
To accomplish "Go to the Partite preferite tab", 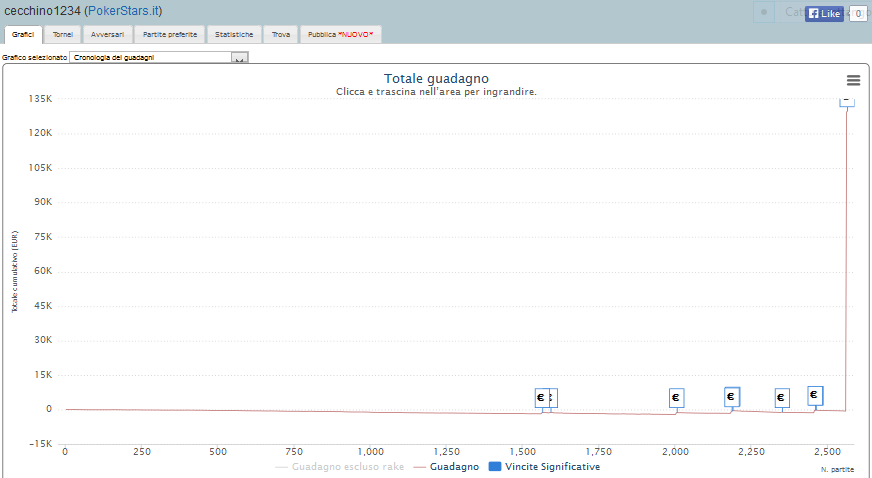I will [x=170, y=34].
